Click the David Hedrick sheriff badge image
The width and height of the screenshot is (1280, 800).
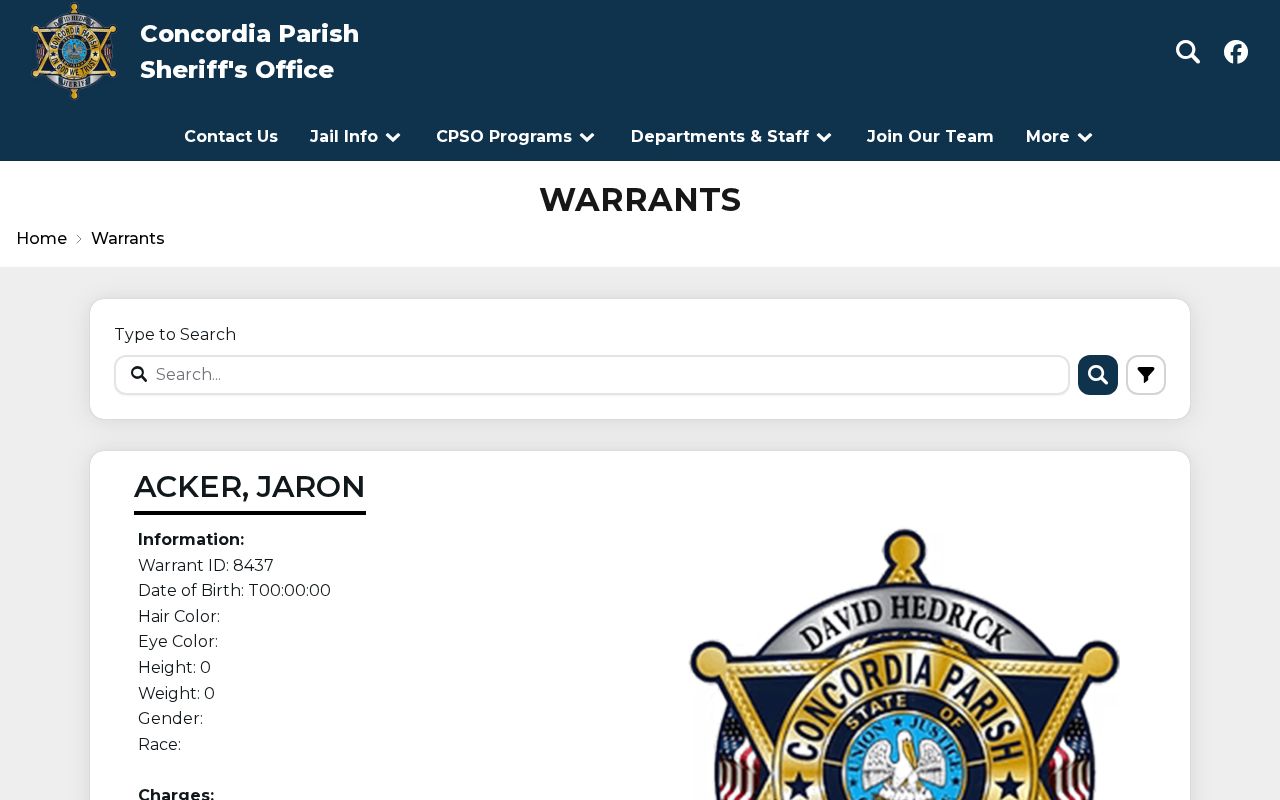[904, 664]
